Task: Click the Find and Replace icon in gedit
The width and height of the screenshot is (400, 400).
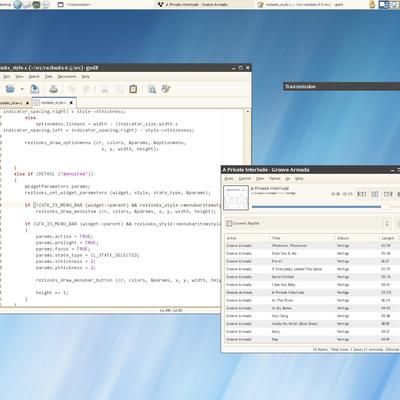Action: (x=166, y=89)
